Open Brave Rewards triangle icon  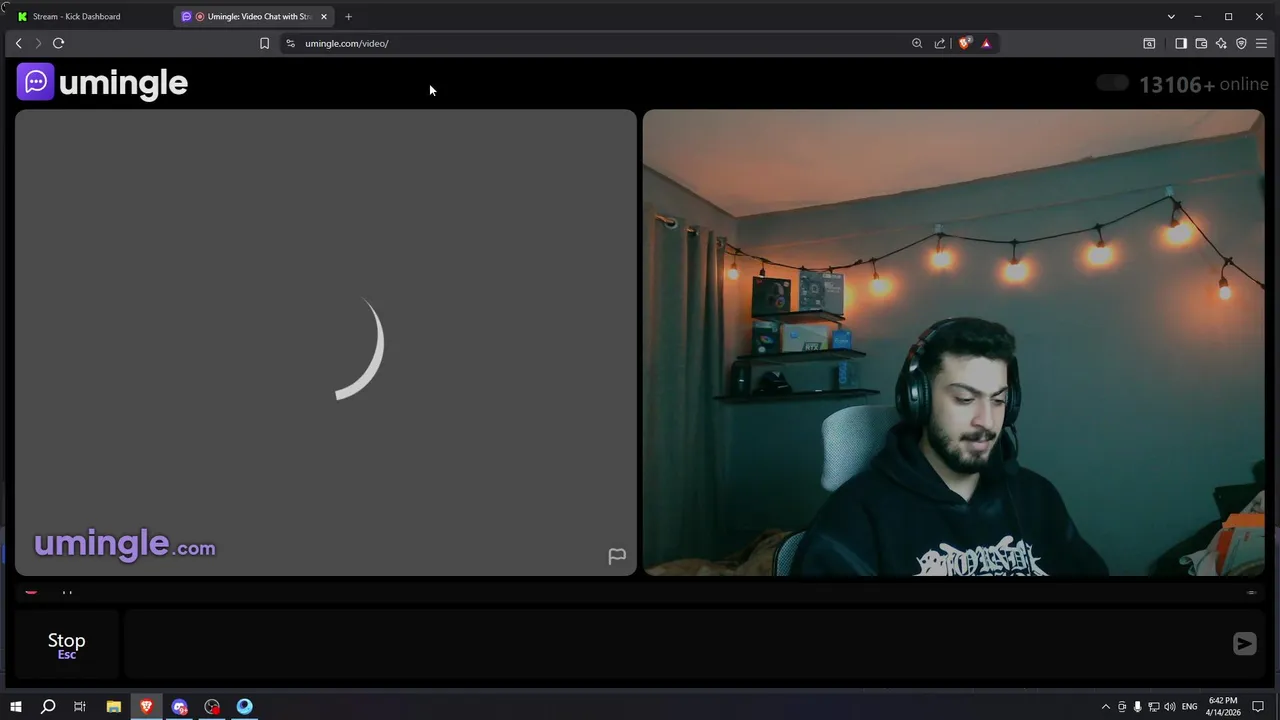986,43
